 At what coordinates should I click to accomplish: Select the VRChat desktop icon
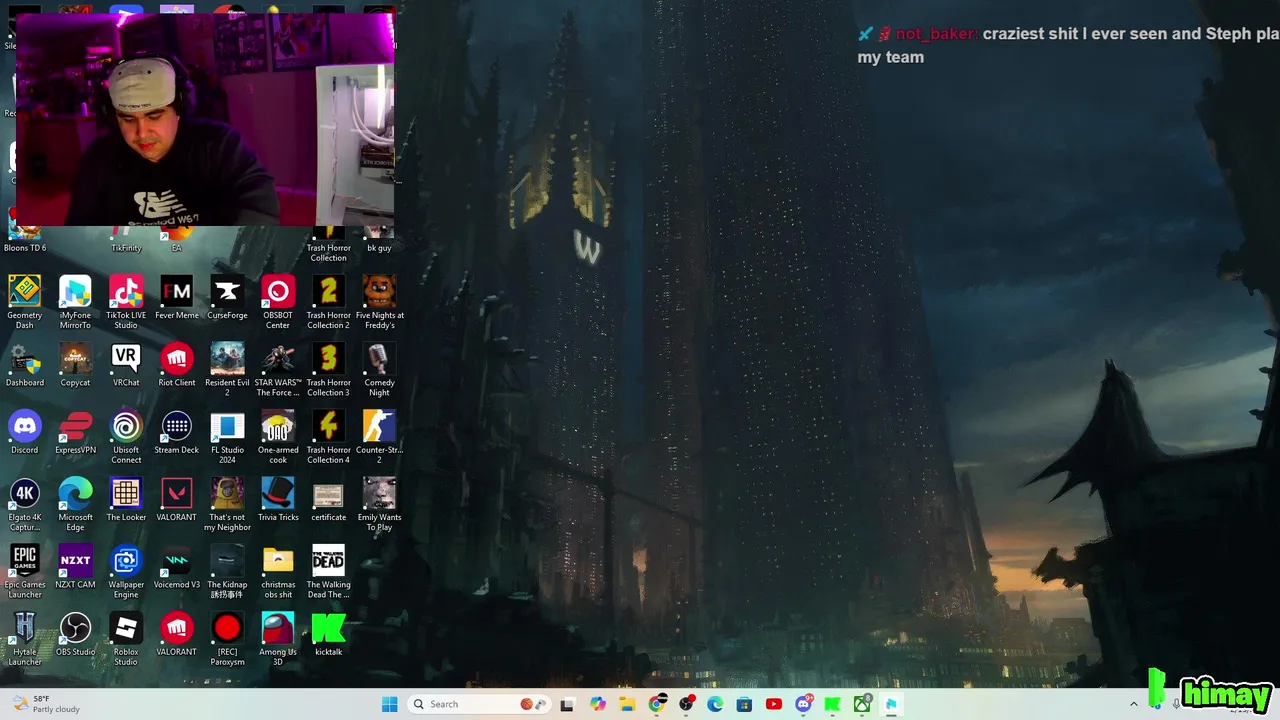click(x=126, y=365)
